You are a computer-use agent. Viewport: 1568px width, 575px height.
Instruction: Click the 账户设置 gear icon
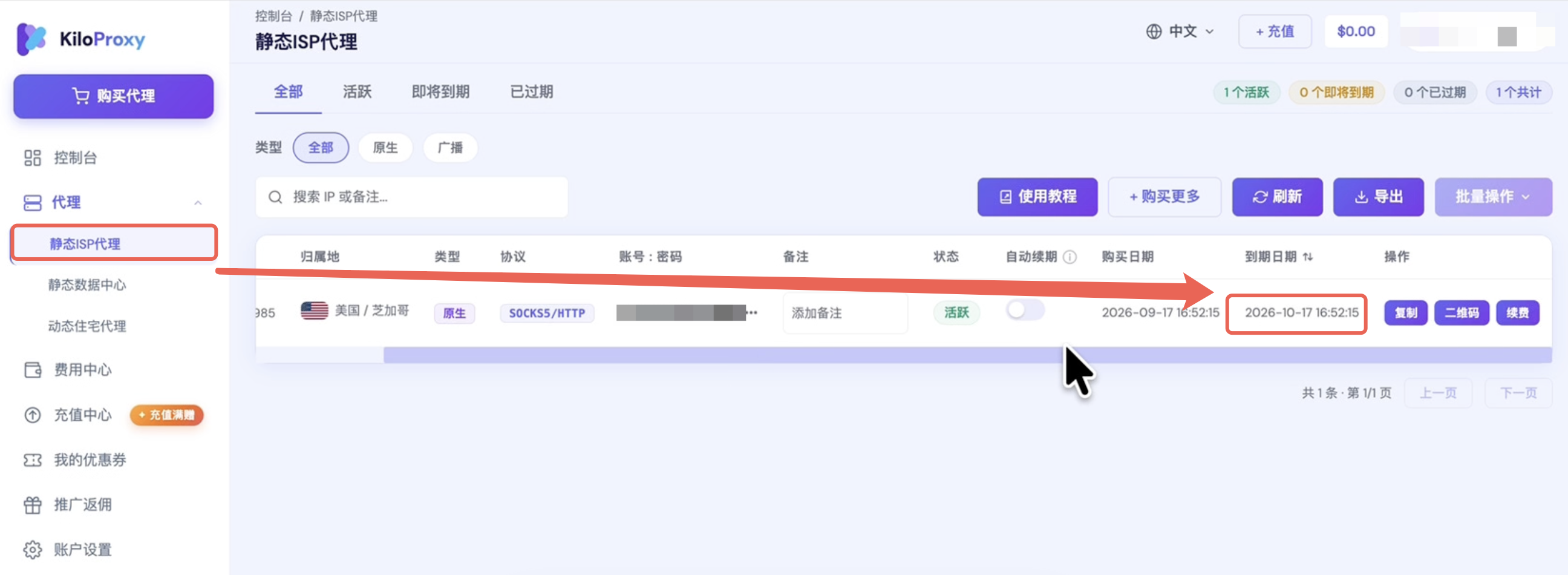(32, 550)
